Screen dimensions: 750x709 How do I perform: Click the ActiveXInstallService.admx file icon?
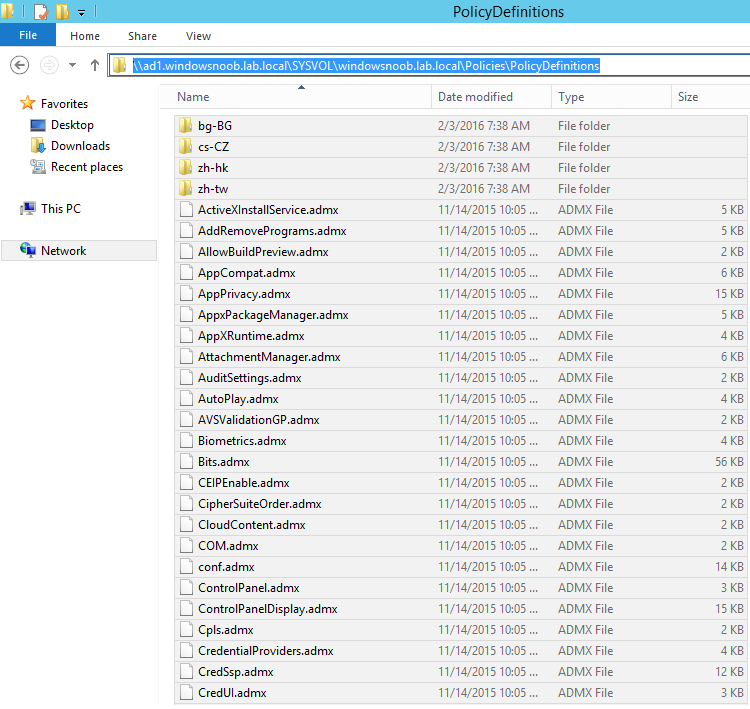pyautogui.click(x=186, y=210)
